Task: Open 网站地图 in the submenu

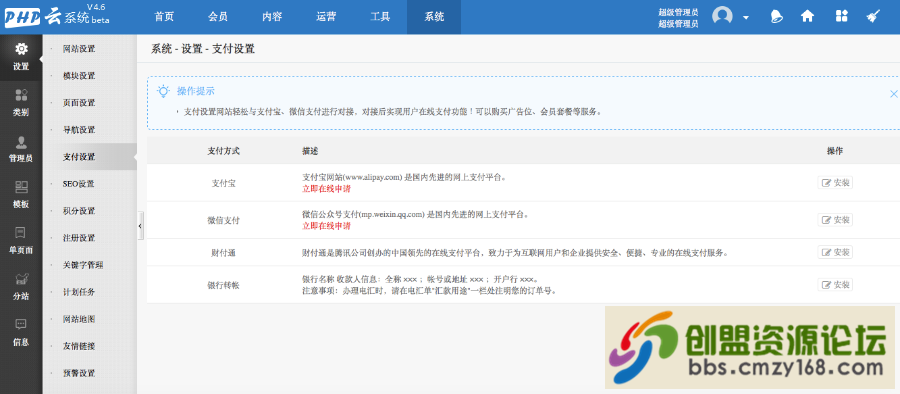Action: pos(79,319)
